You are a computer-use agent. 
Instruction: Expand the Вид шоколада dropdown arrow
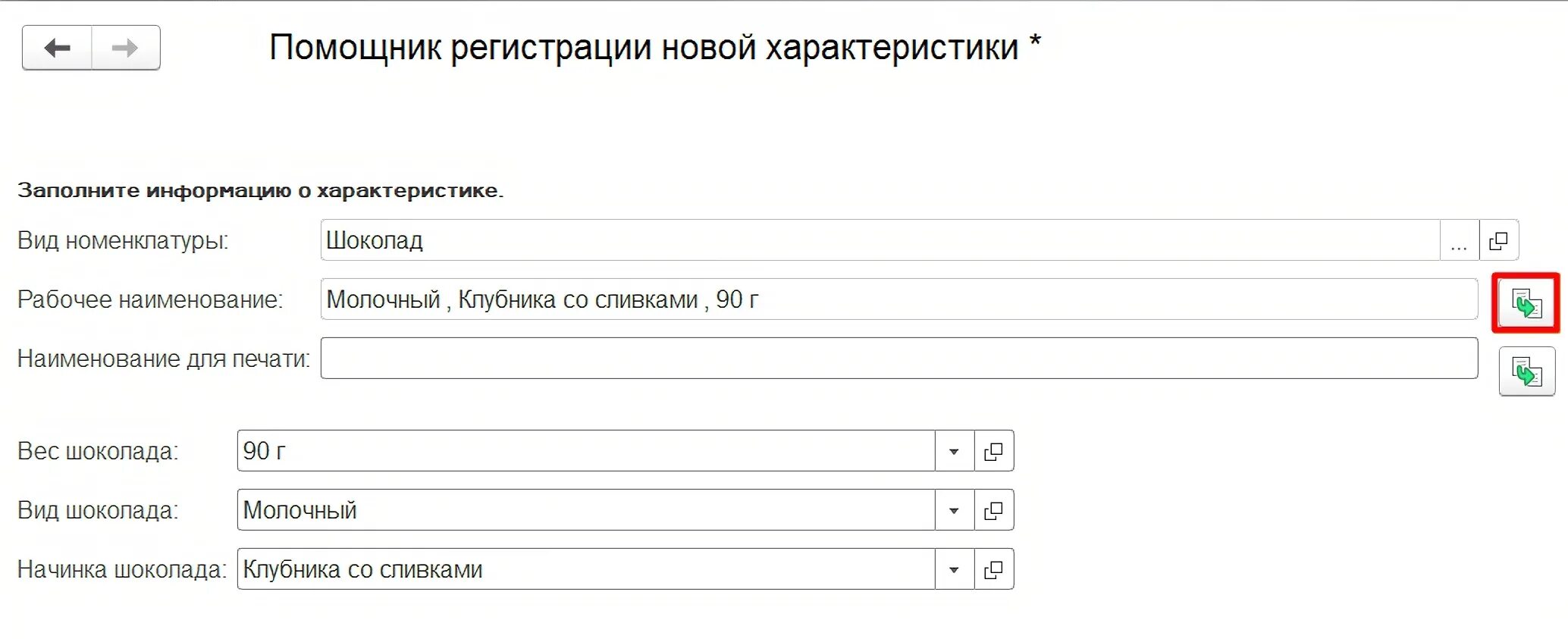click(x=954, y=511)
